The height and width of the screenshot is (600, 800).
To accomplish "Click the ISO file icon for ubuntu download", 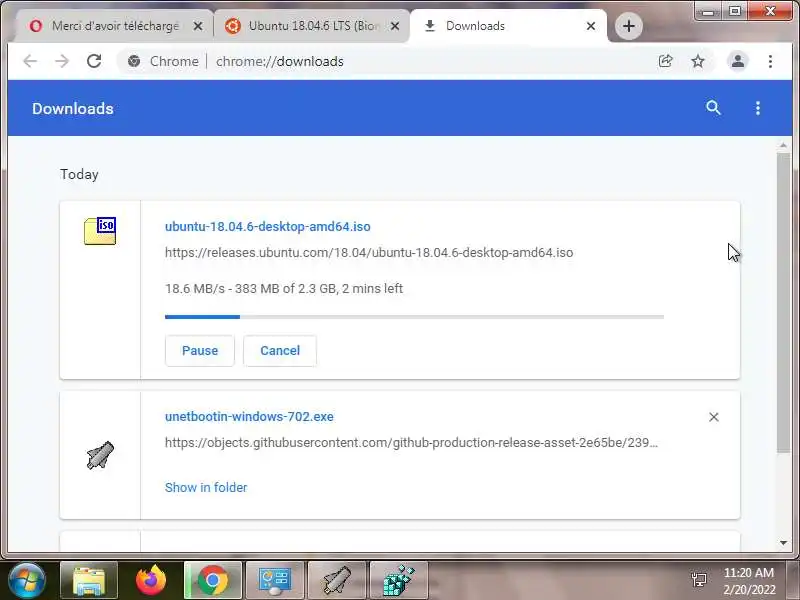I will click(100, 231).
